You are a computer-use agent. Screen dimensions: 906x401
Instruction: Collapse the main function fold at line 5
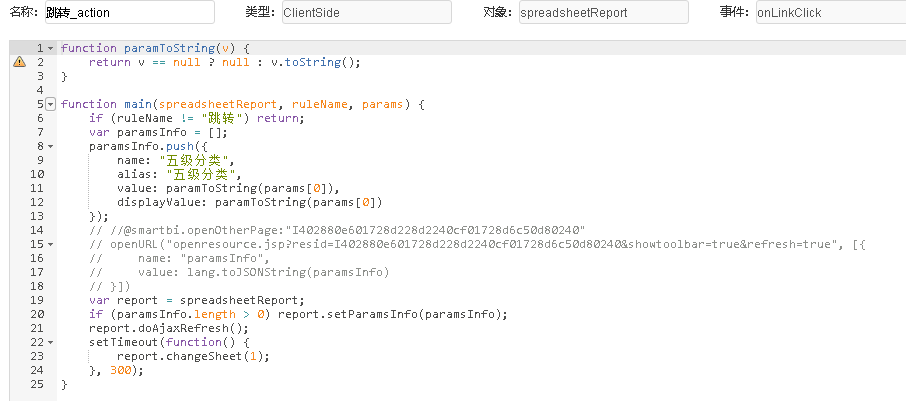click(50, 104)
